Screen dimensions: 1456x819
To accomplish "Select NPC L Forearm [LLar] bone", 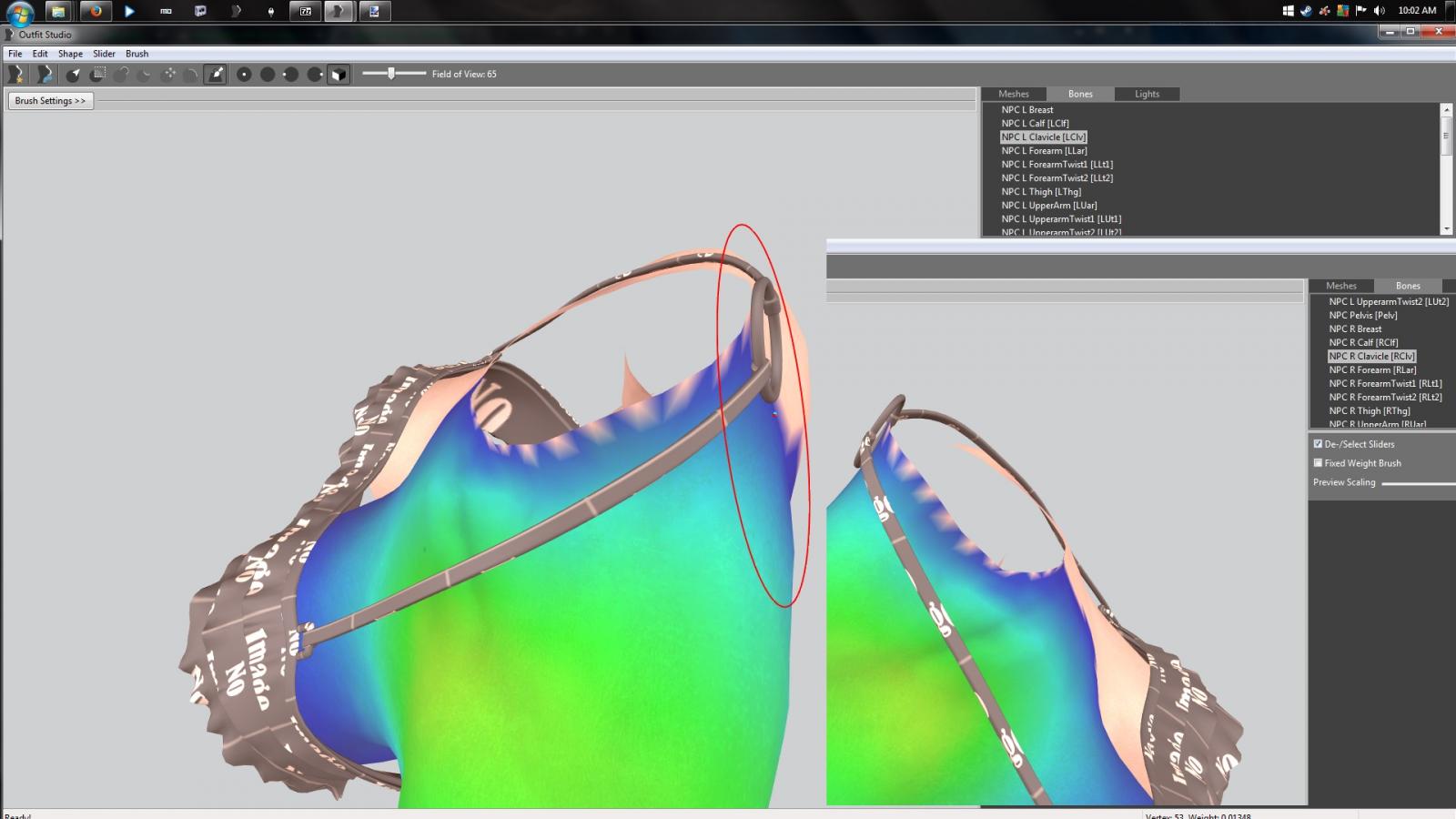I will 1044,151.
